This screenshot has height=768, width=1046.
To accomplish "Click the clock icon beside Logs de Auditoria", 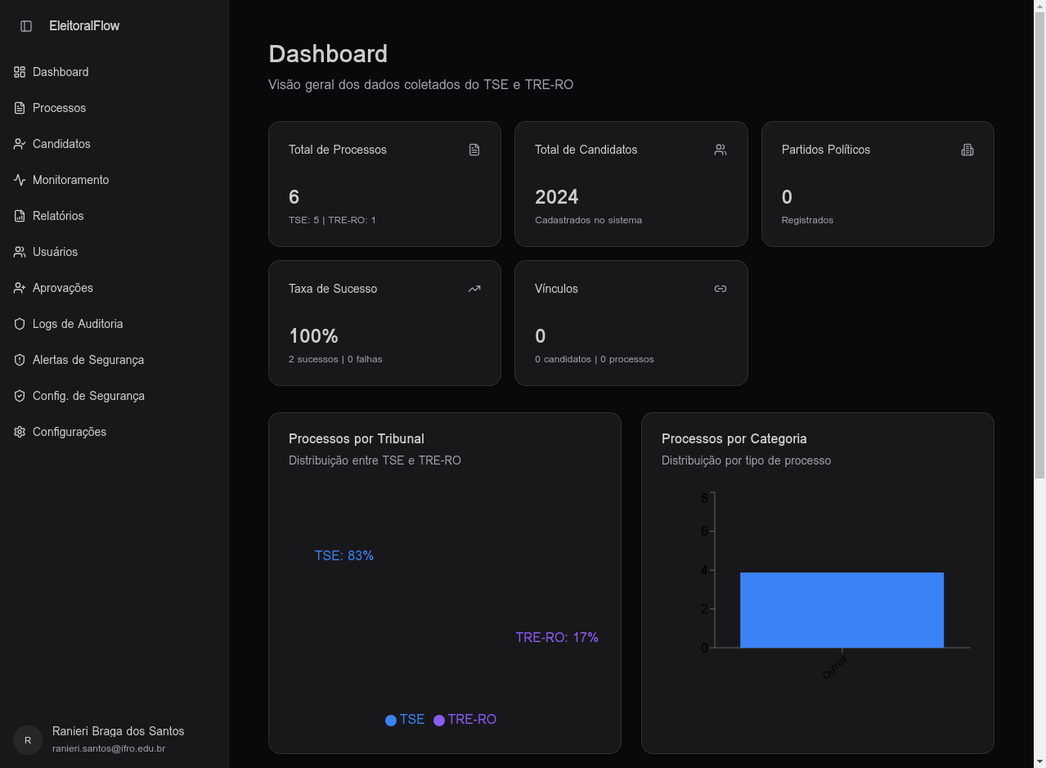I will 18,323.
